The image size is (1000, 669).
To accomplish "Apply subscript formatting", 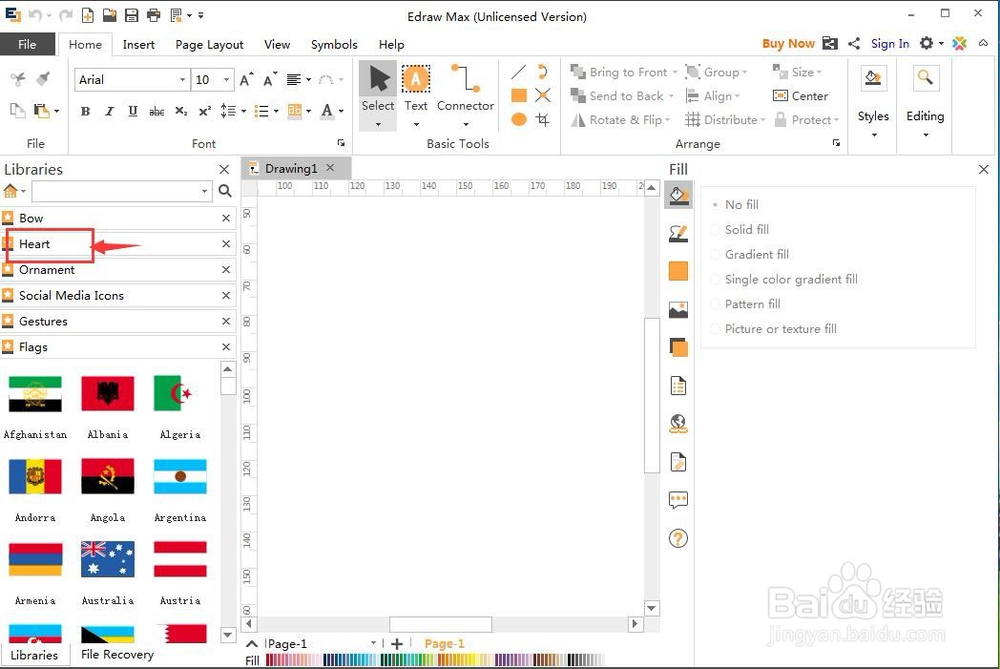I will click(181, 112).
